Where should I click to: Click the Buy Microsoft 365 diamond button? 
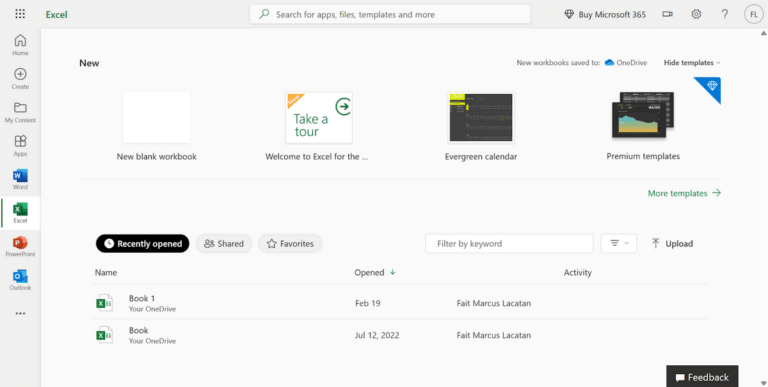coord(605,14)
